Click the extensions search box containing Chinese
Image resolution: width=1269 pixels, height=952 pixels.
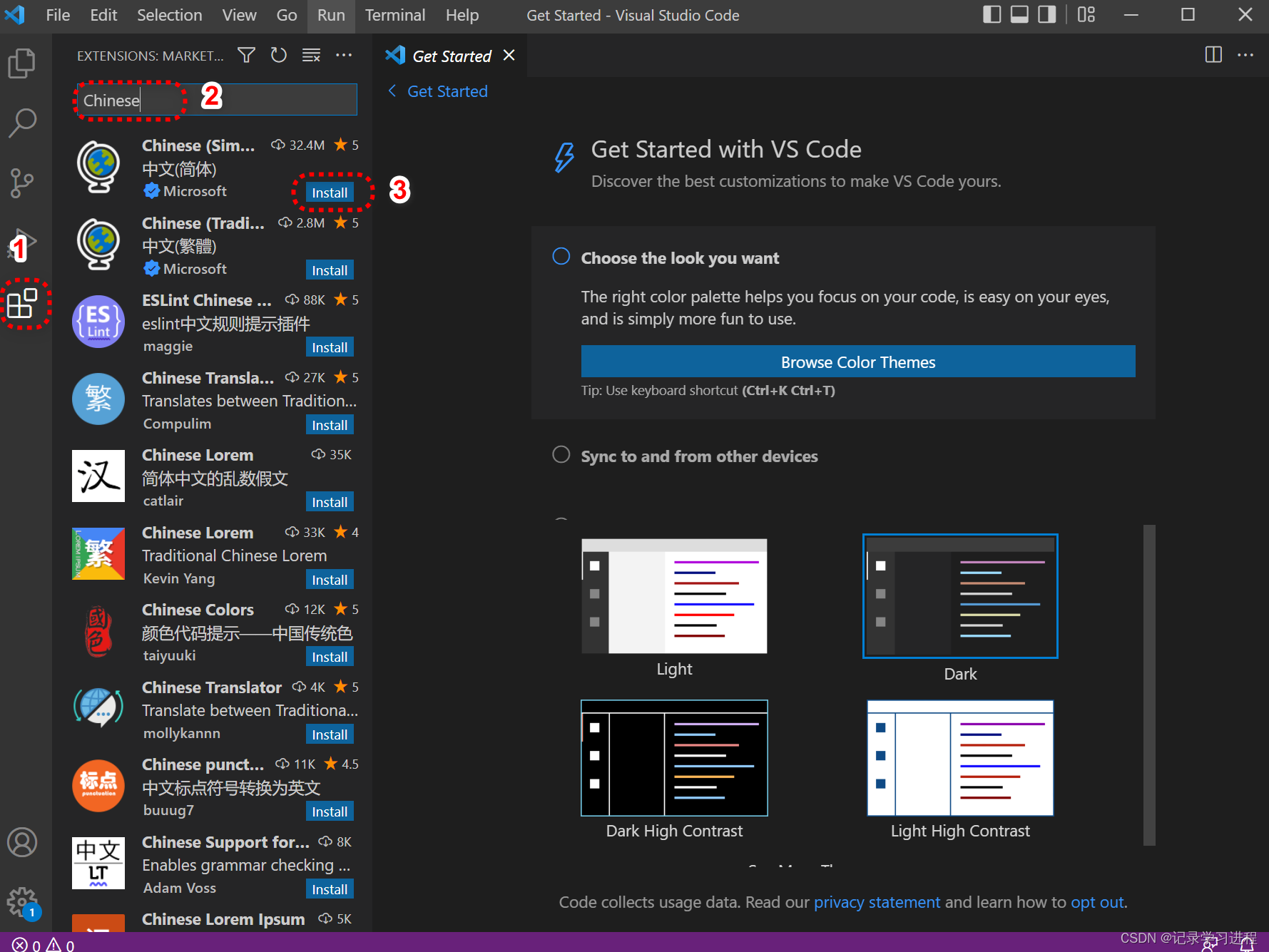(x=217, y=100)
